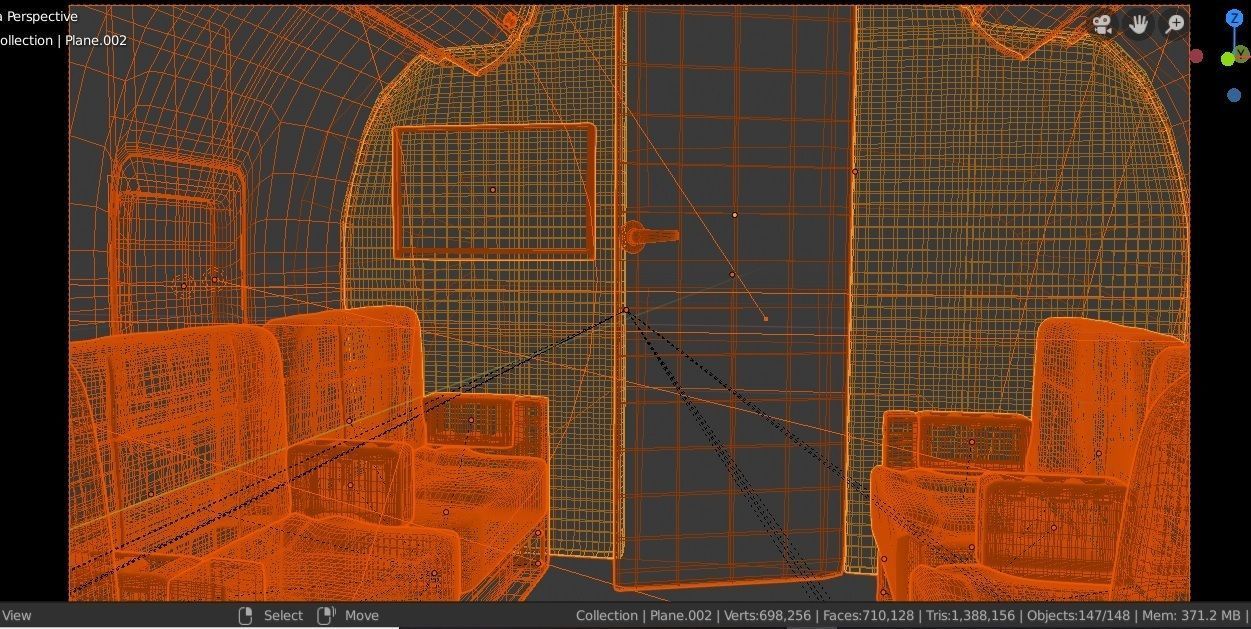Click the Objects:147/148 statistic

point(1078,616)
